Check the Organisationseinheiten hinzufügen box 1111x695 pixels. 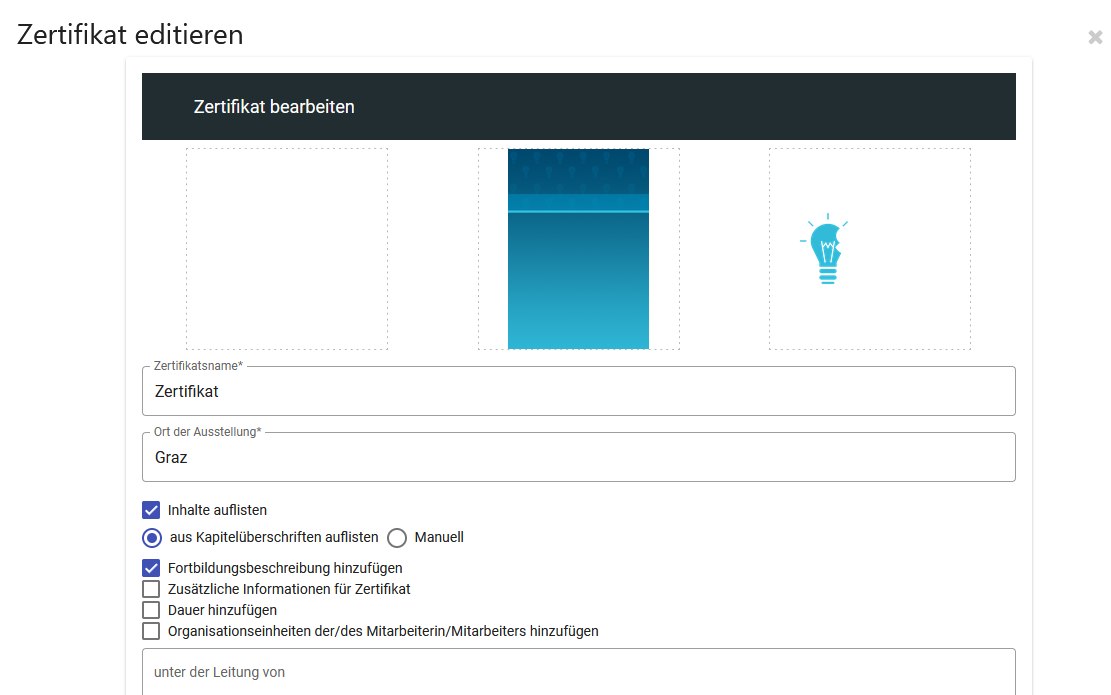click(x=152, y=631)
